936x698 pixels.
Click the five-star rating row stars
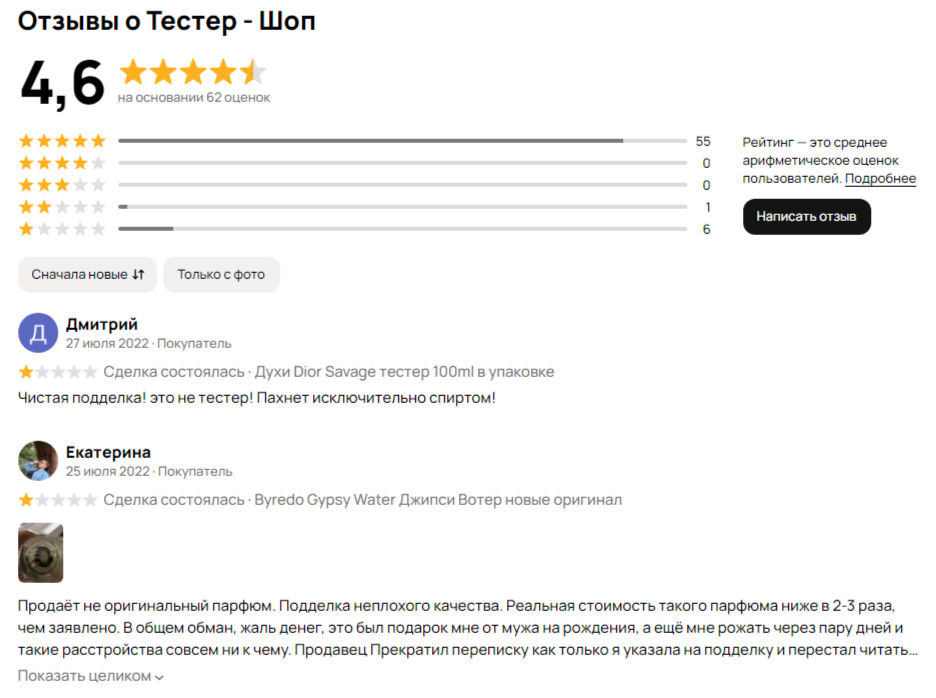62,141
